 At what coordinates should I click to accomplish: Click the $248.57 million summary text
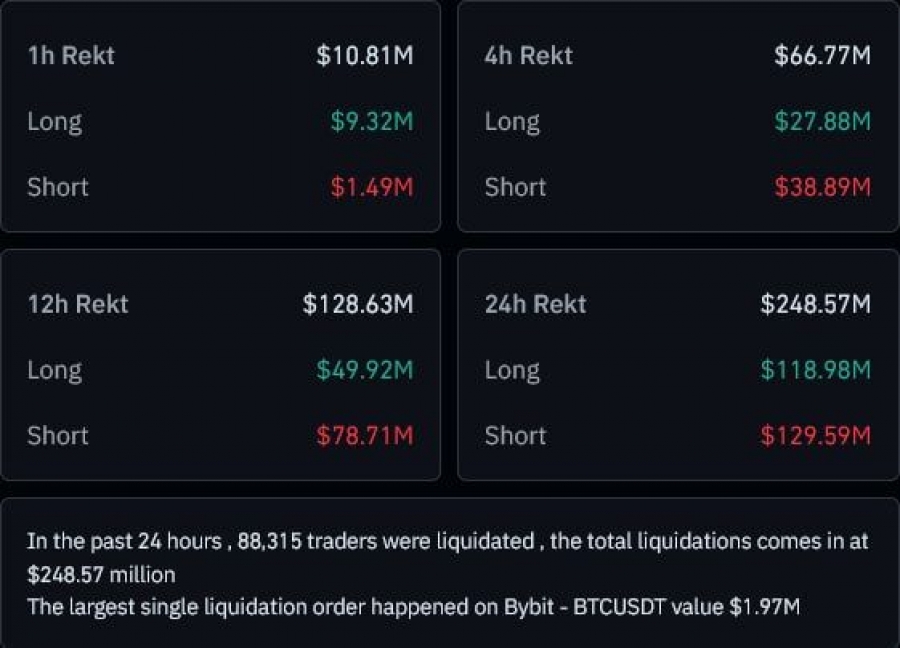coord(101,575)
